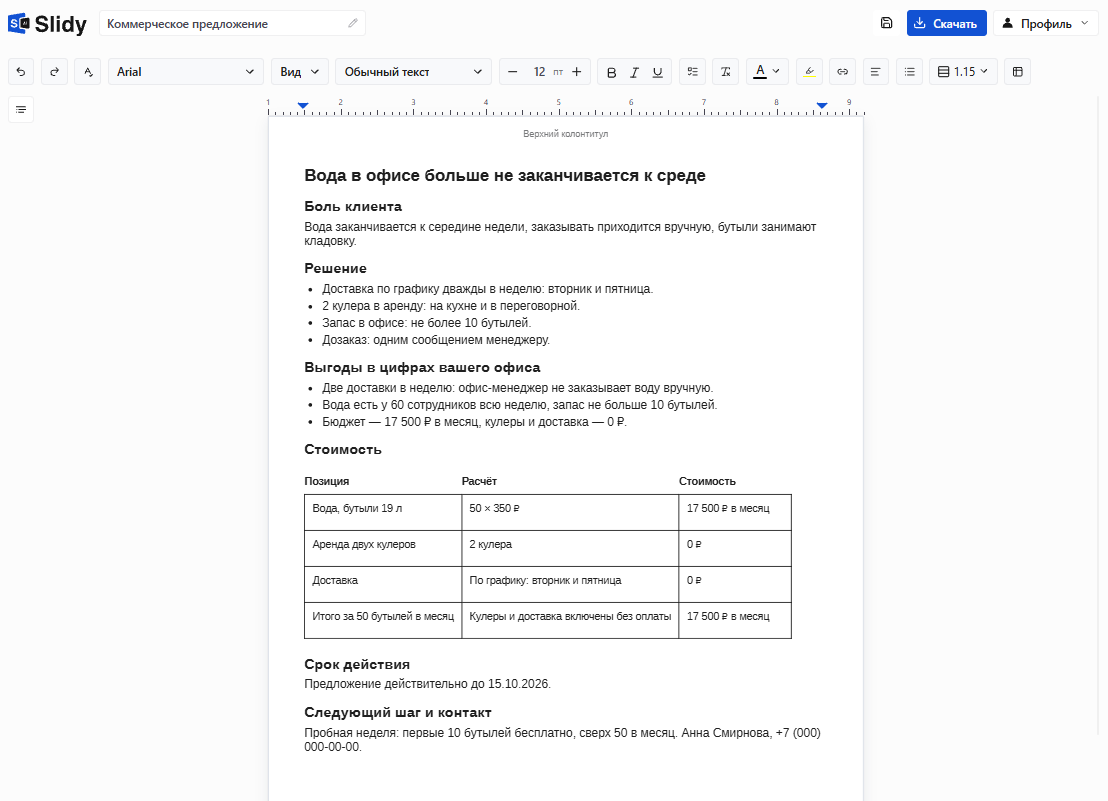Viewport: 1108px width, 801px height.
Task: Click the Дозаказ bullet line
Action: [x=436, y=340]
